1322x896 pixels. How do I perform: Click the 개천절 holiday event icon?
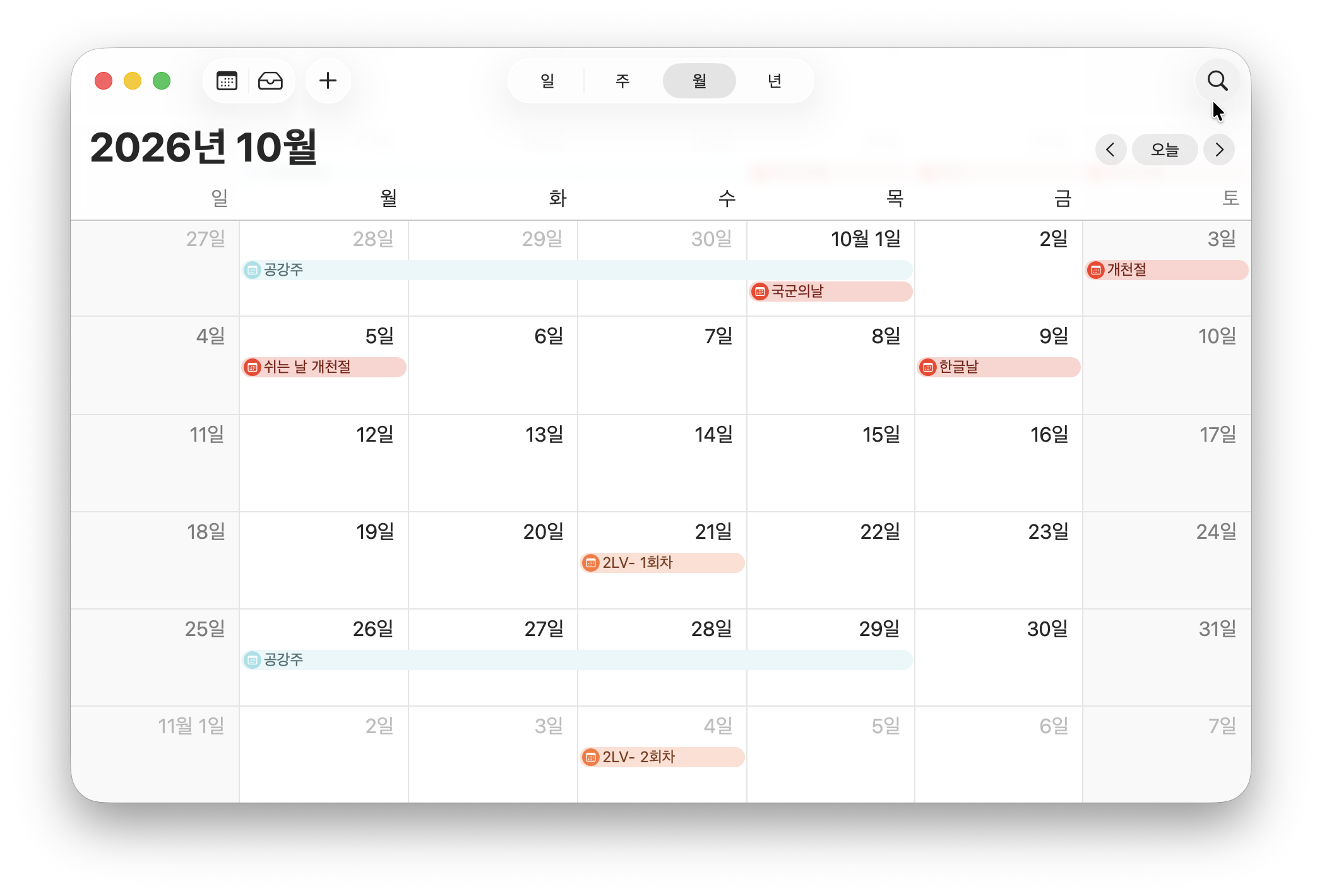point(1096,270)
